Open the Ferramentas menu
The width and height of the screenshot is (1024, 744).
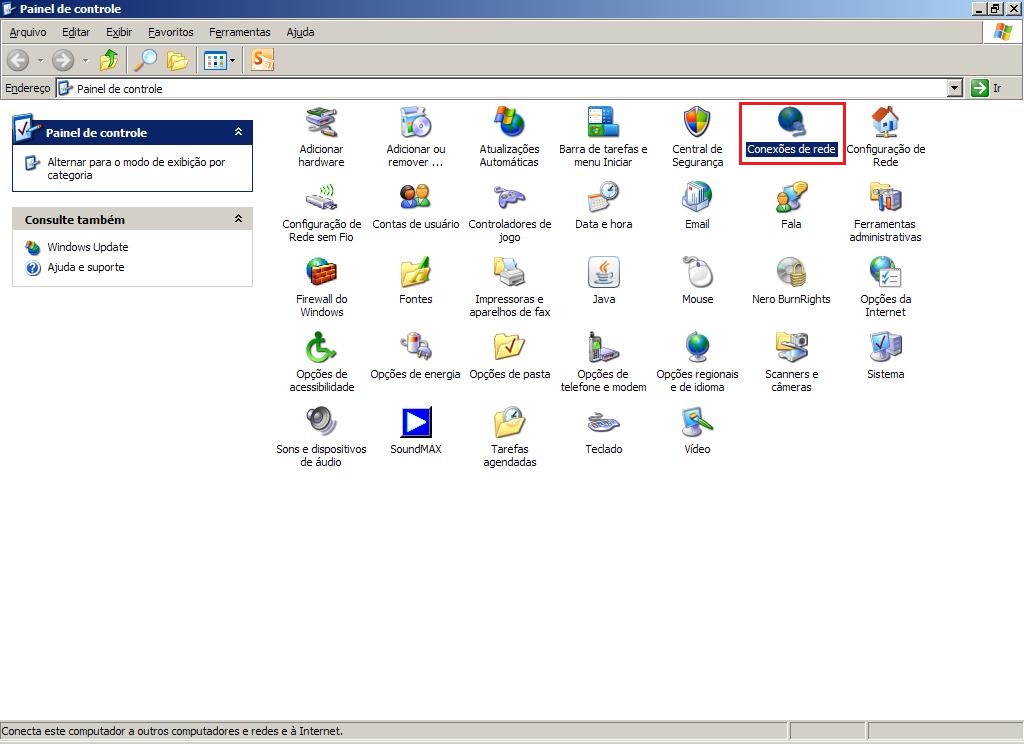[x=239, y=32]
